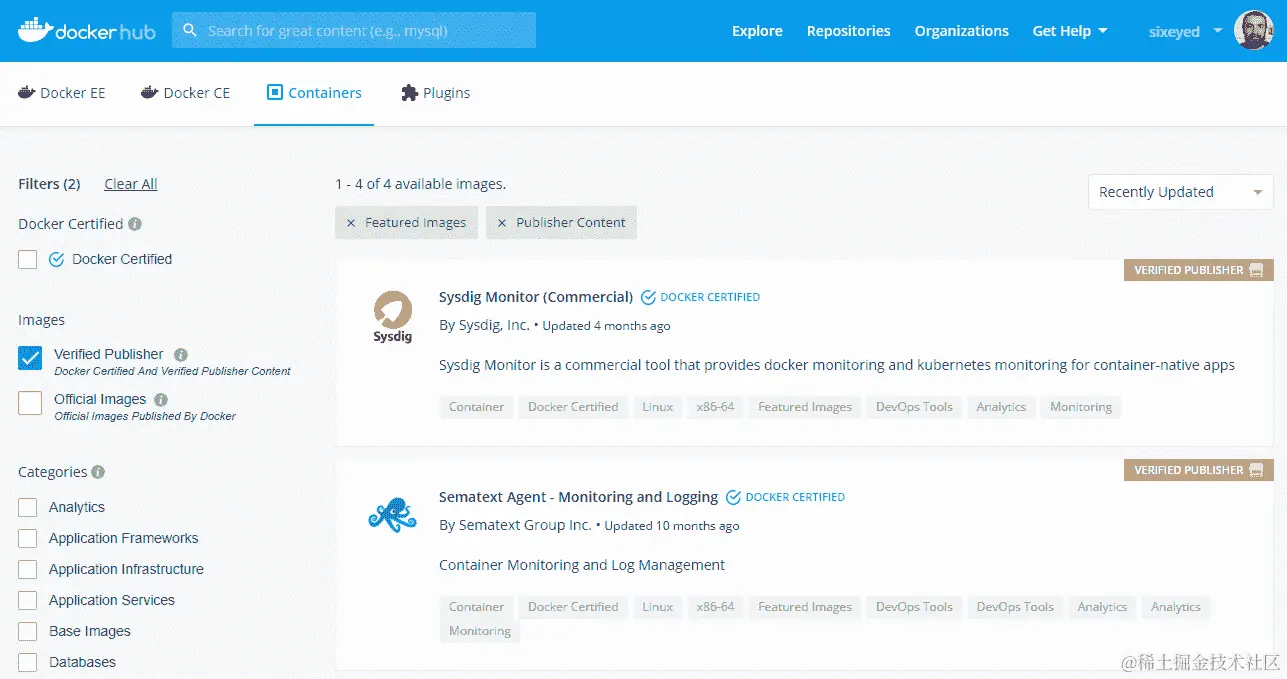
Task: Enable the Analytics category checkbox
Action: pyautogui.click(x=28, y=508)
